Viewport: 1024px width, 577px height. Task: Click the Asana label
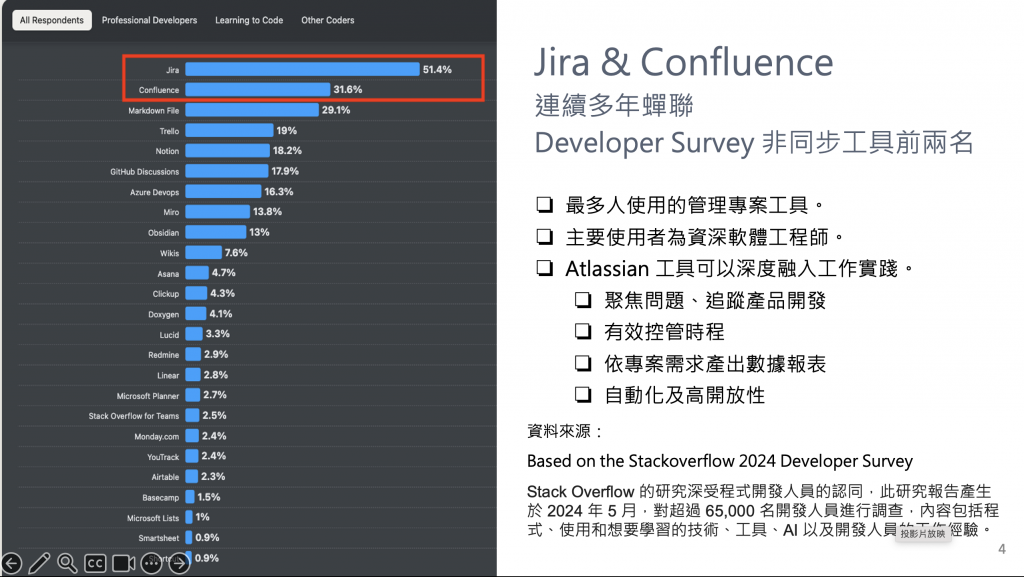(x=168, y=274)
